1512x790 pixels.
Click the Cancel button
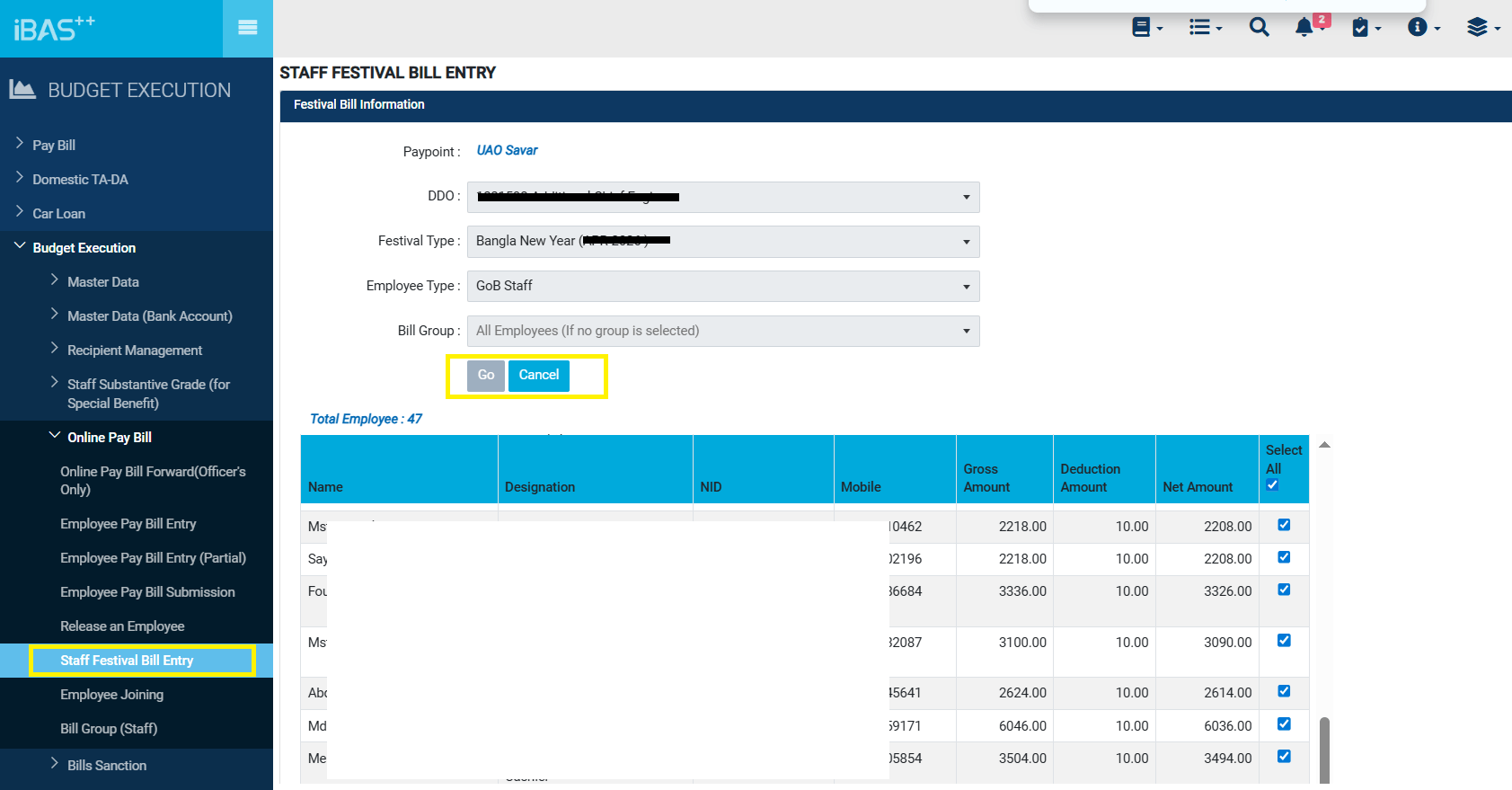[x=539, y=375]
